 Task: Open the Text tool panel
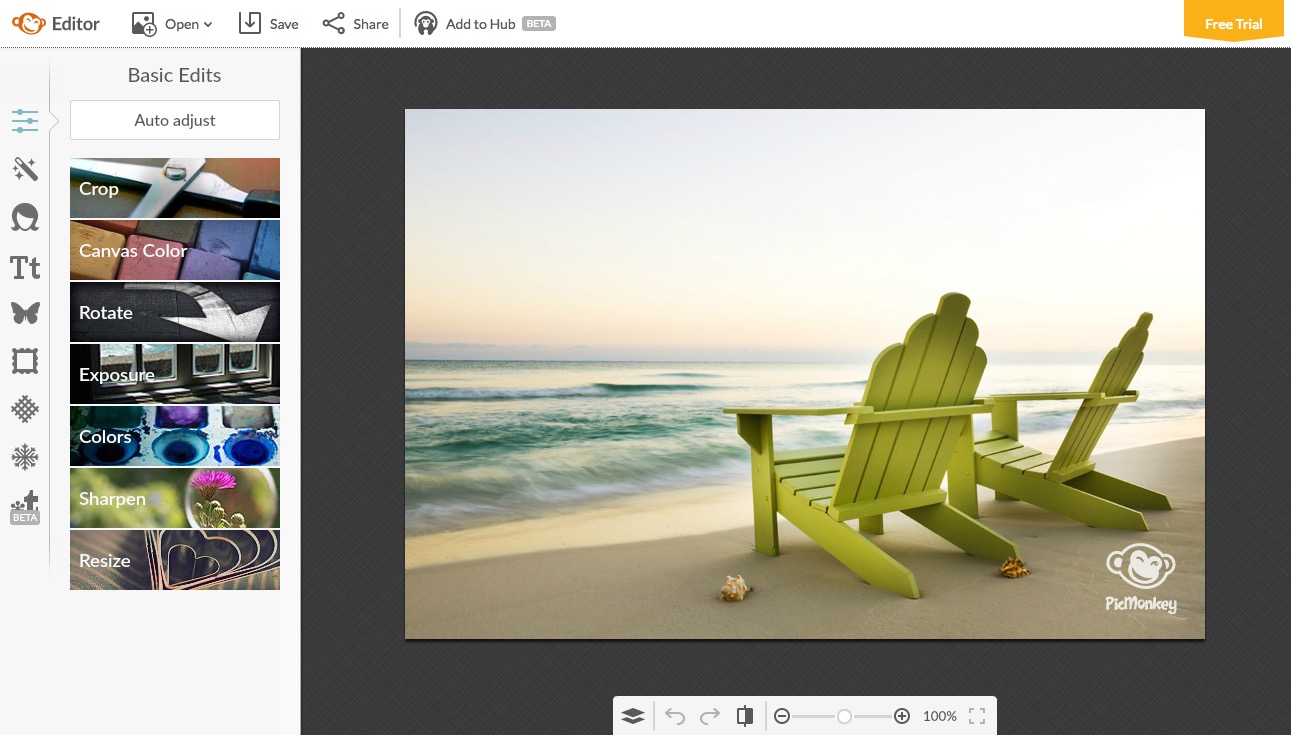point(25,267)
